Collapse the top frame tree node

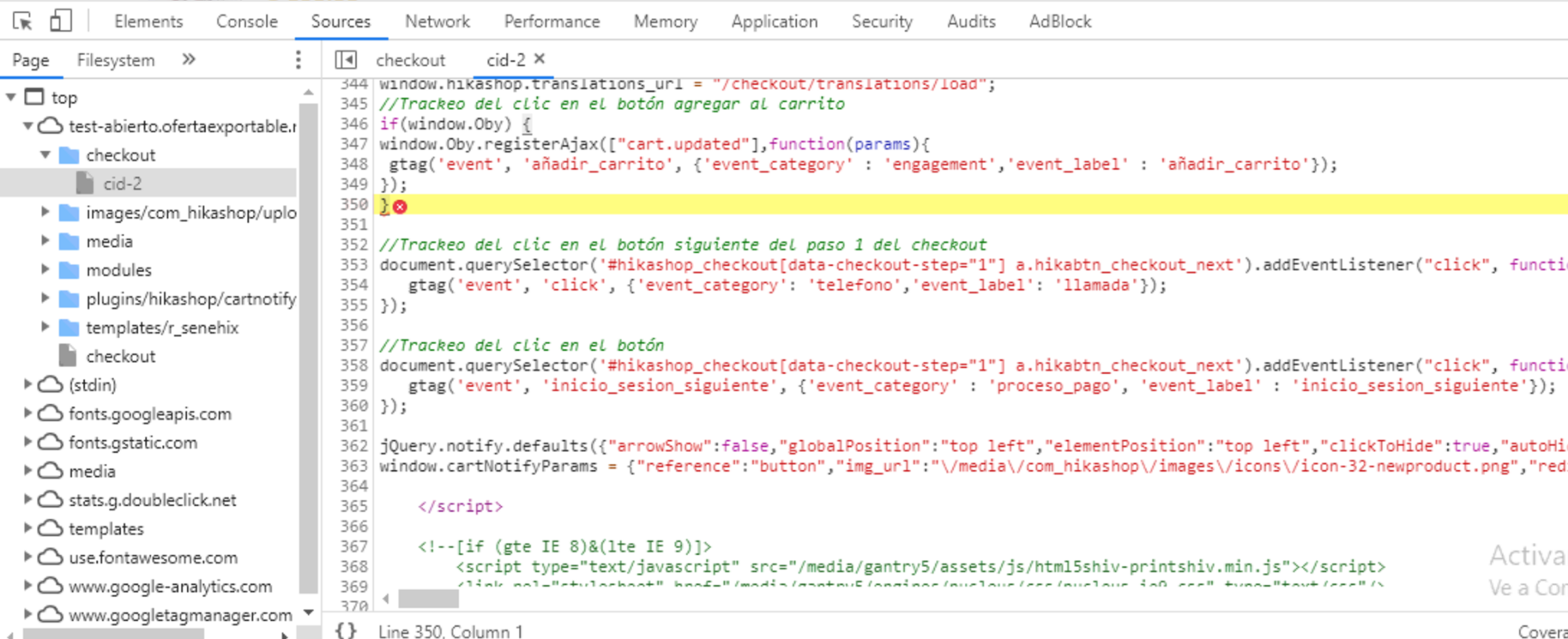click(11, 97)
